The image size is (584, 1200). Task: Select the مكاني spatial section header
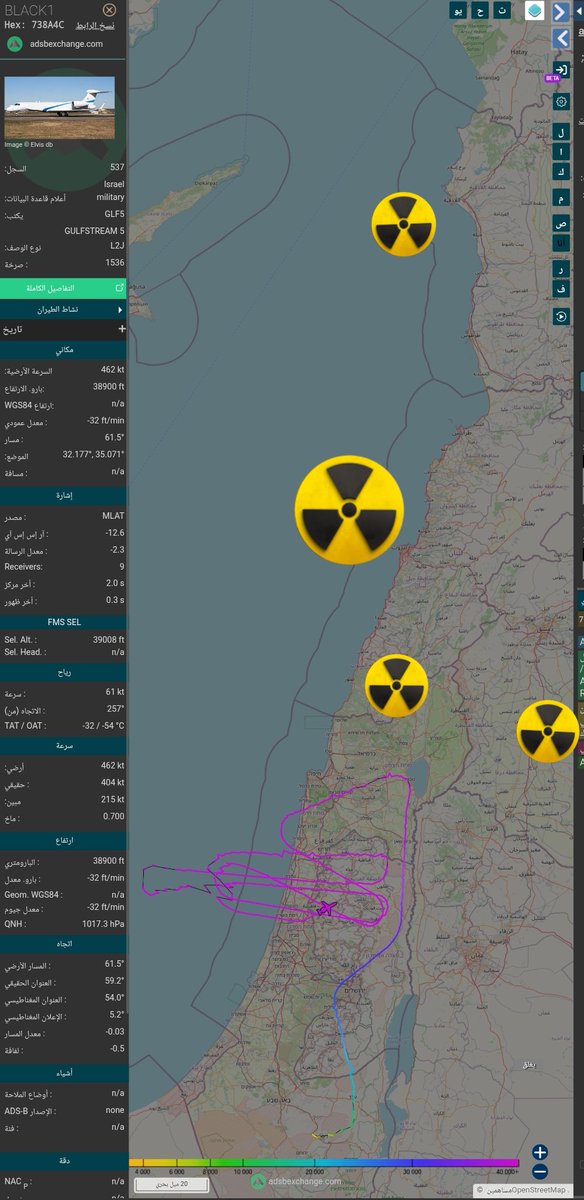point(63,350)
